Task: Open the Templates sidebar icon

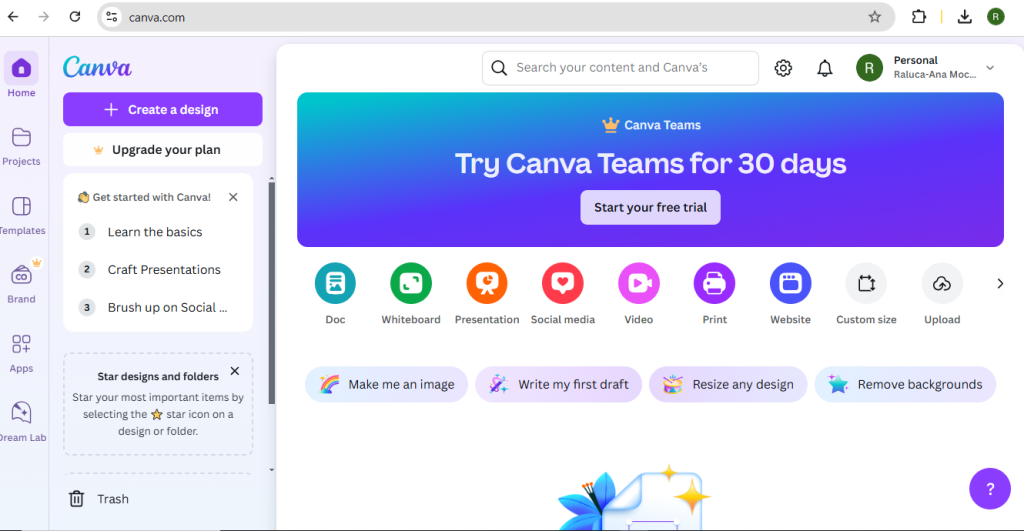Action: [21, 206]
